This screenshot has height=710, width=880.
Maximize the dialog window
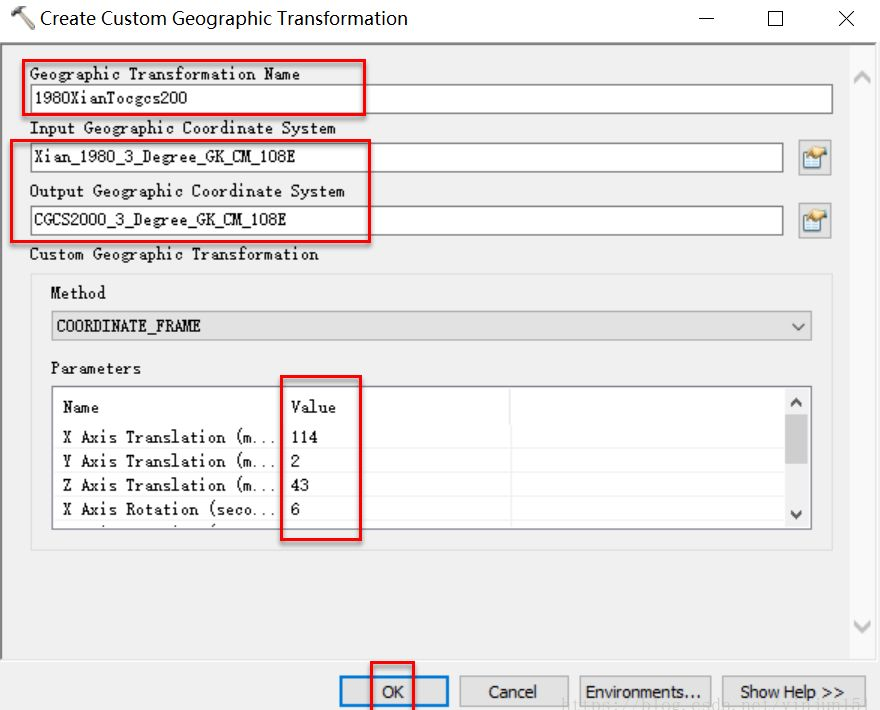(775, 19)
